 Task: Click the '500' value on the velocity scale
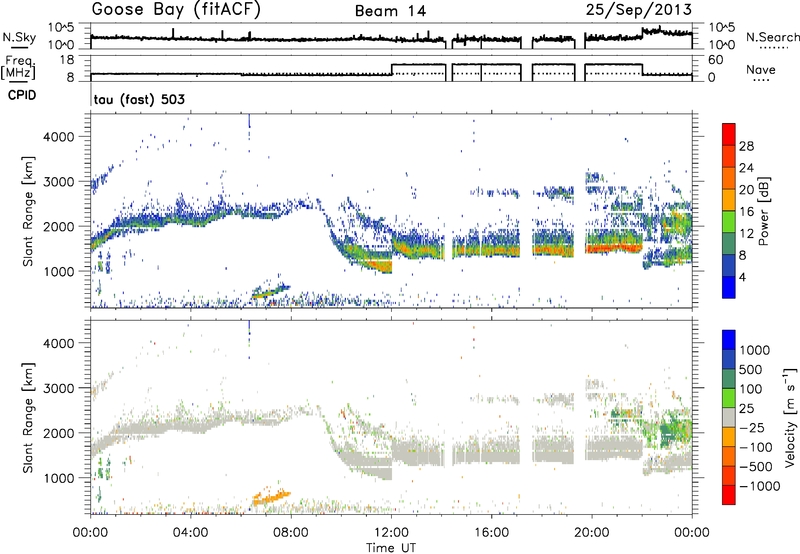(753, 370)
